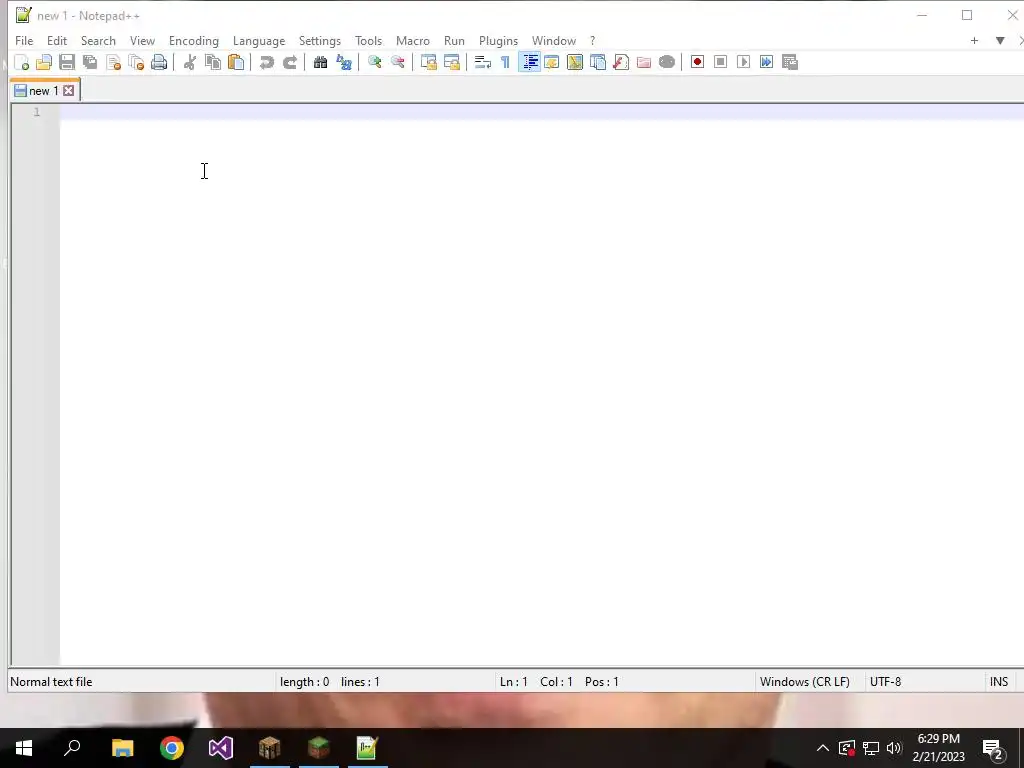Paste clipboard using the toolbar icon
The width and height of the screenshot is (1024, 768).
click(x=236, y=62)
